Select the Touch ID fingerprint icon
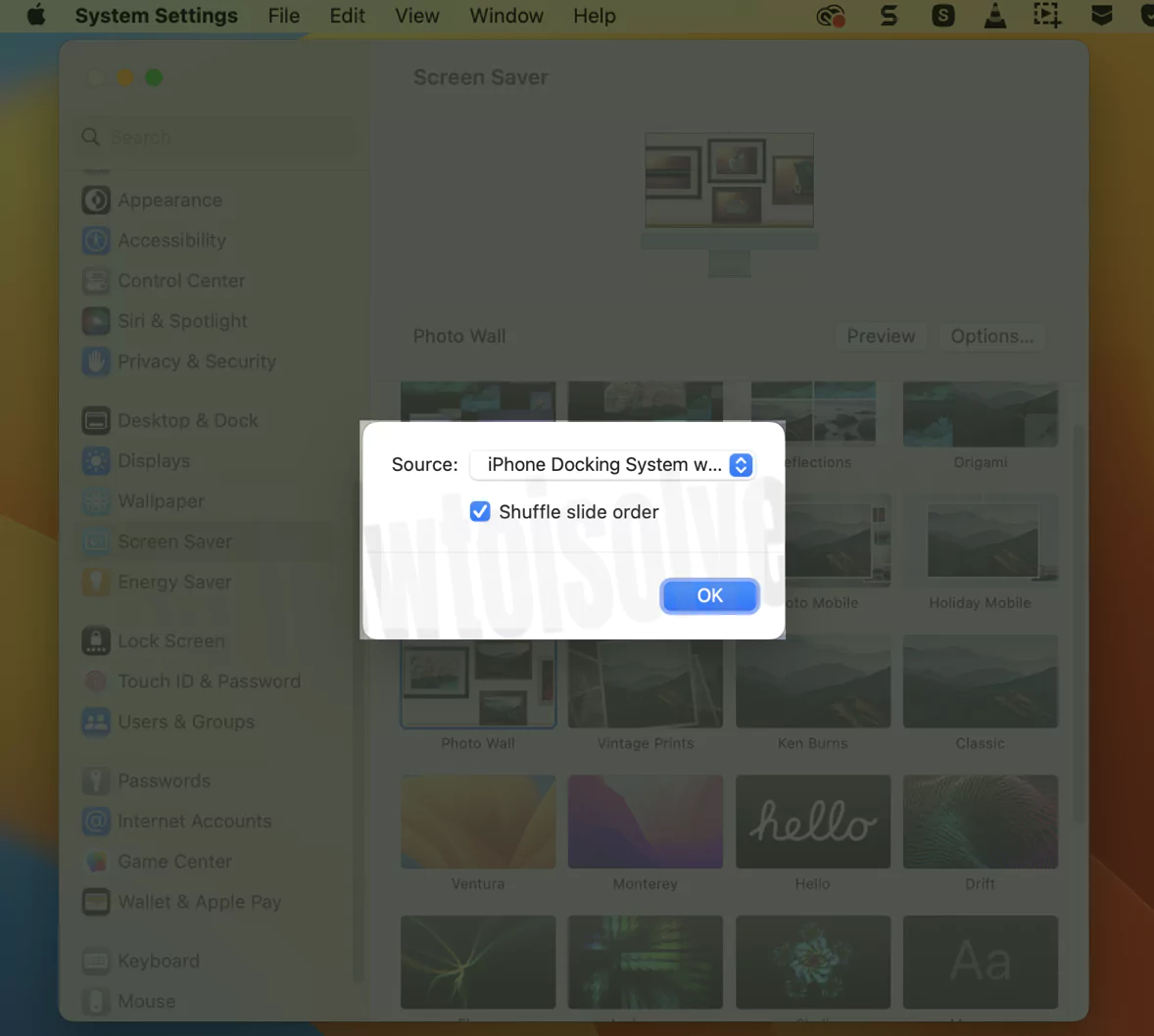The width and height of the screenshot is (1154, 1036). point(96,683)
